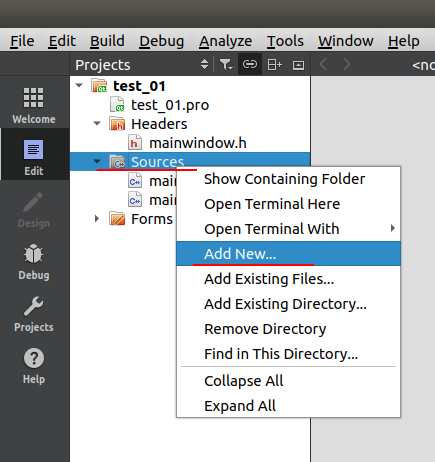The image size is (435, 462).
Task: Collapse the Headers folder
Action: [97, 123]
